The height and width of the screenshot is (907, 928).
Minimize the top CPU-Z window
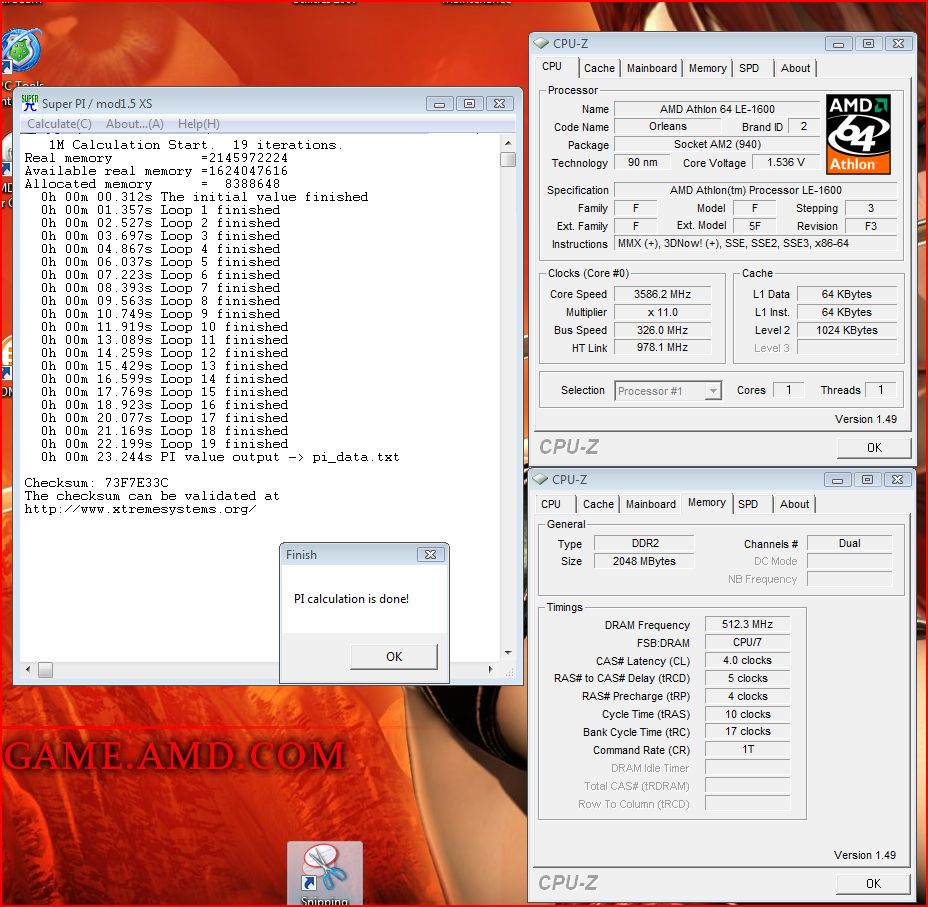tap(838, 44)
